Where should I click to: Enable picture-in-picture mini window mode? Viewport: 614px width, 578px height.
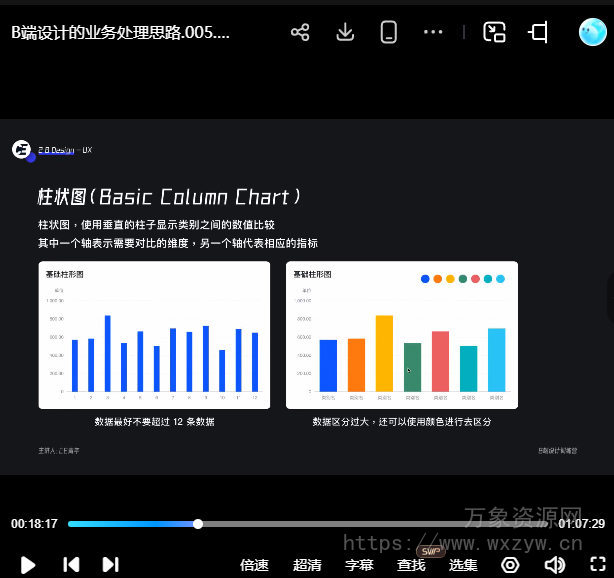(494, 32)
